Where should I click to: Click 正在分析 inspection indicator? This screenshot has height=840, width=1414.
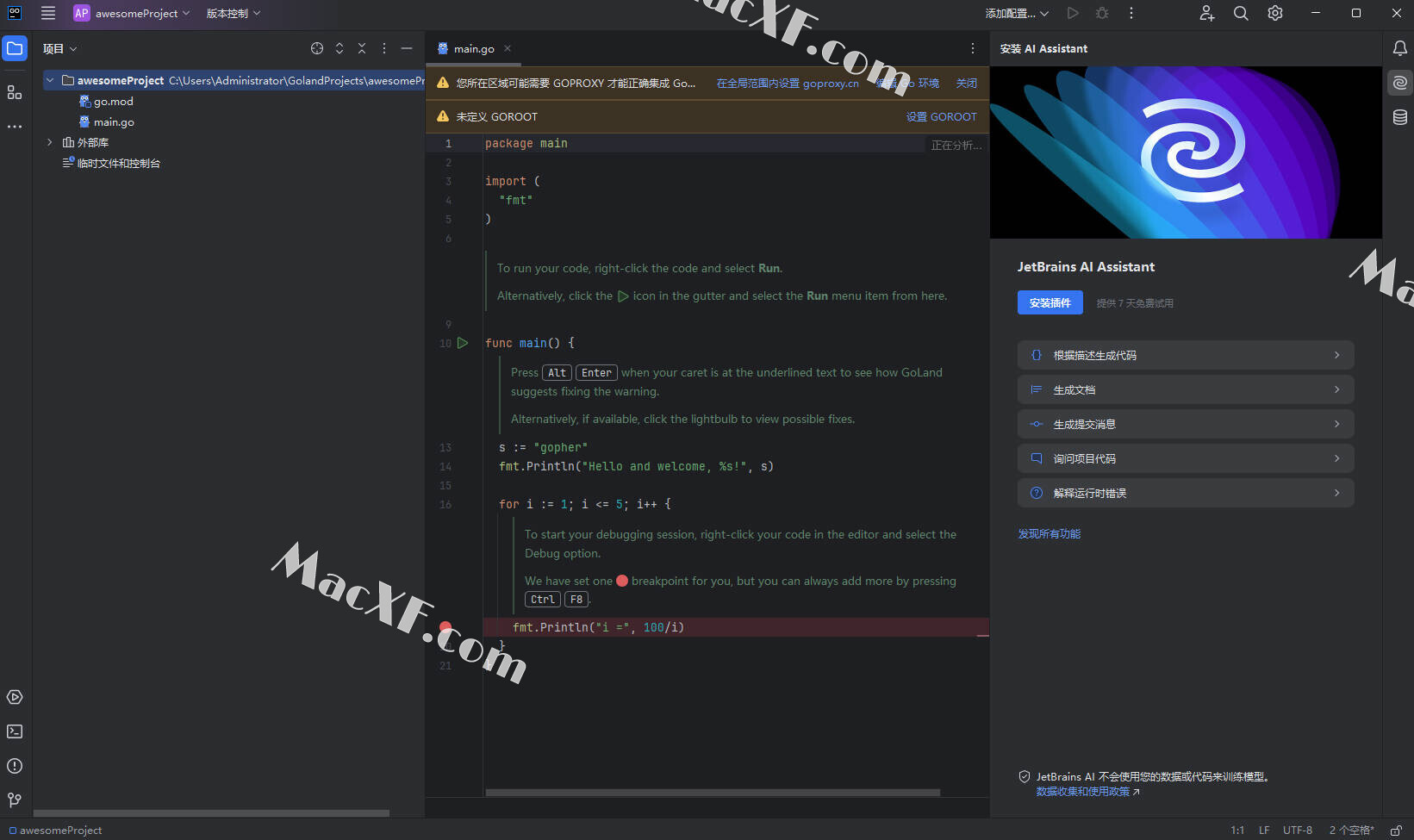pos(956,145)
